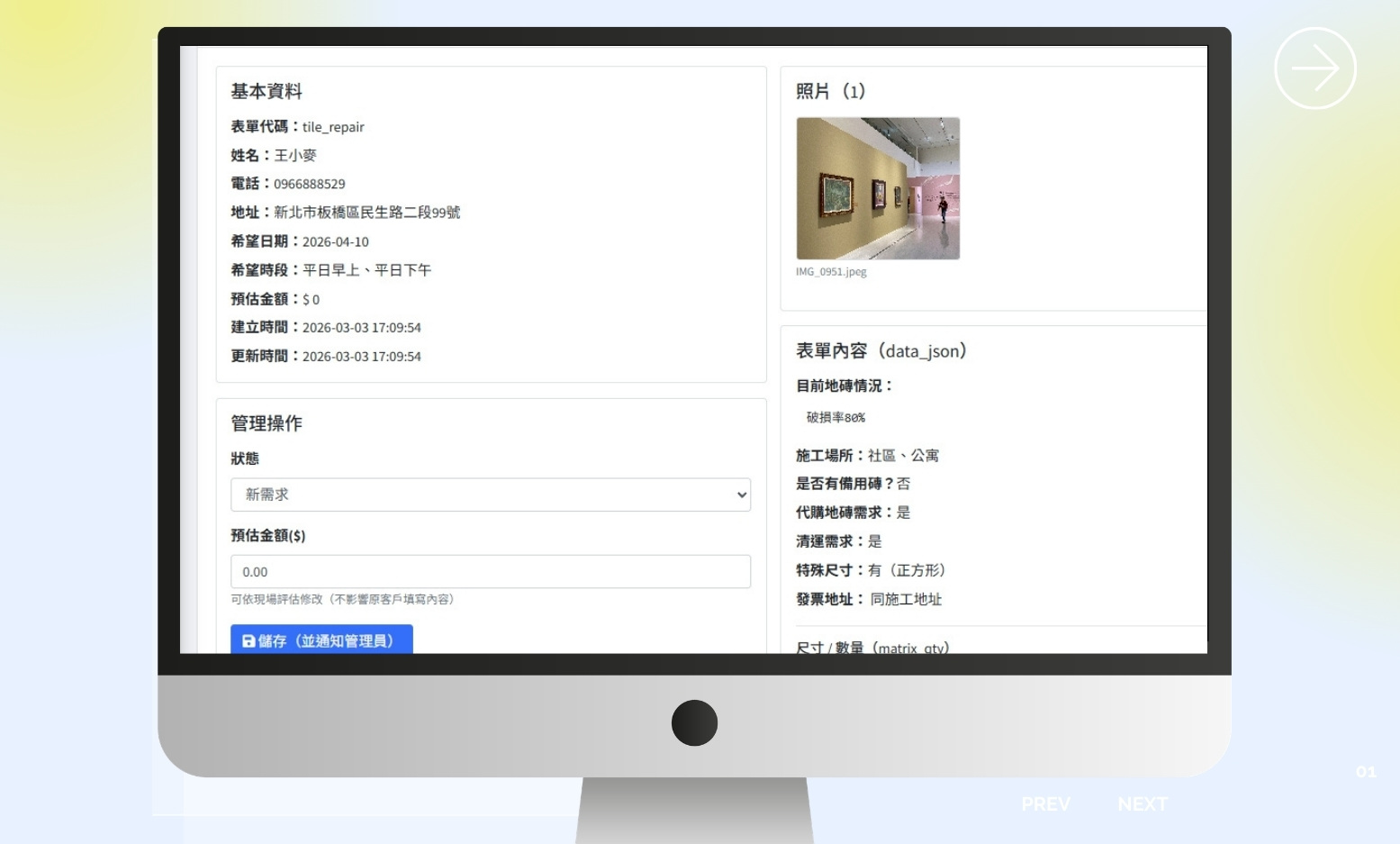The height and width of the screenshot is (844, 1400).
Task: Click the page indicator labeled 01
Action: point(1365,772)
